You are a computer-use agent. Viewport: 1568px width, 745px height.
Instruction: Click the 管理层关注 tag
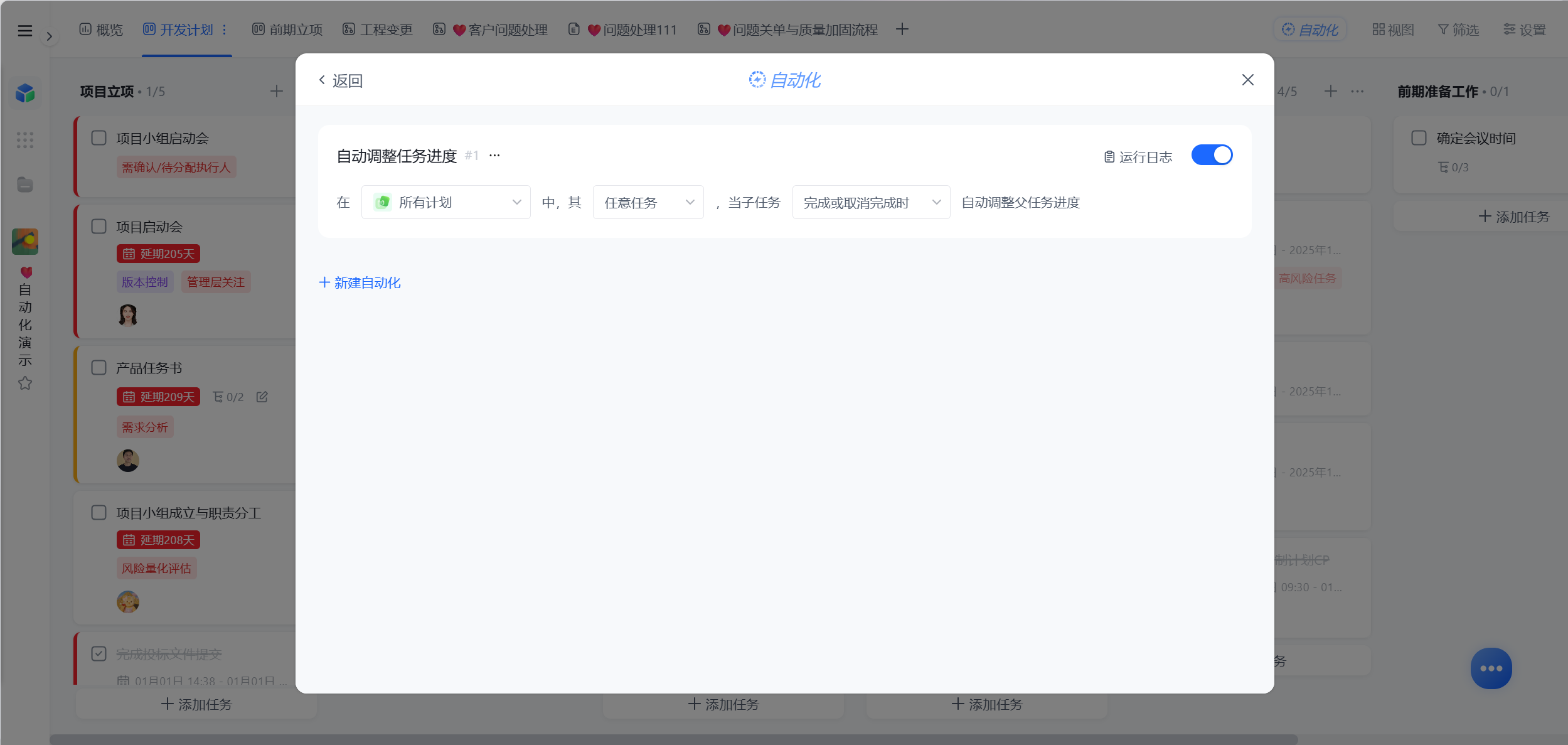tap(216, 282)
